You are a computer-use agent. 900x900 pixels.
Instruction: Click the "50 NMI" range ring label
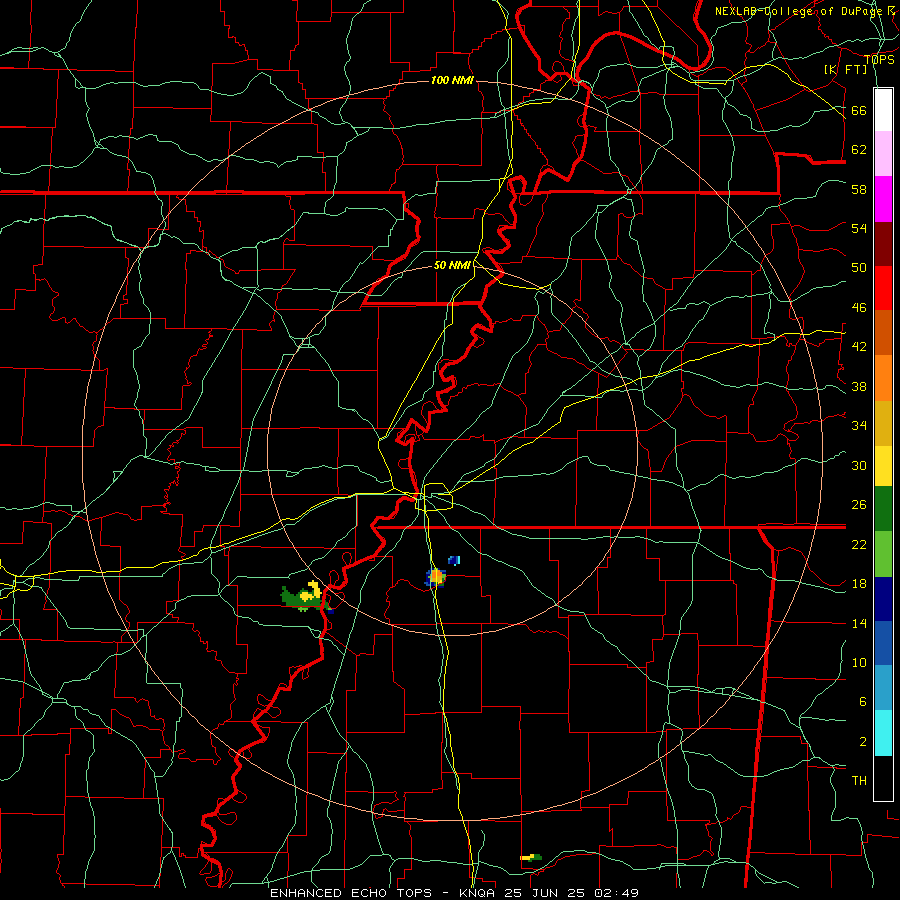452,265
